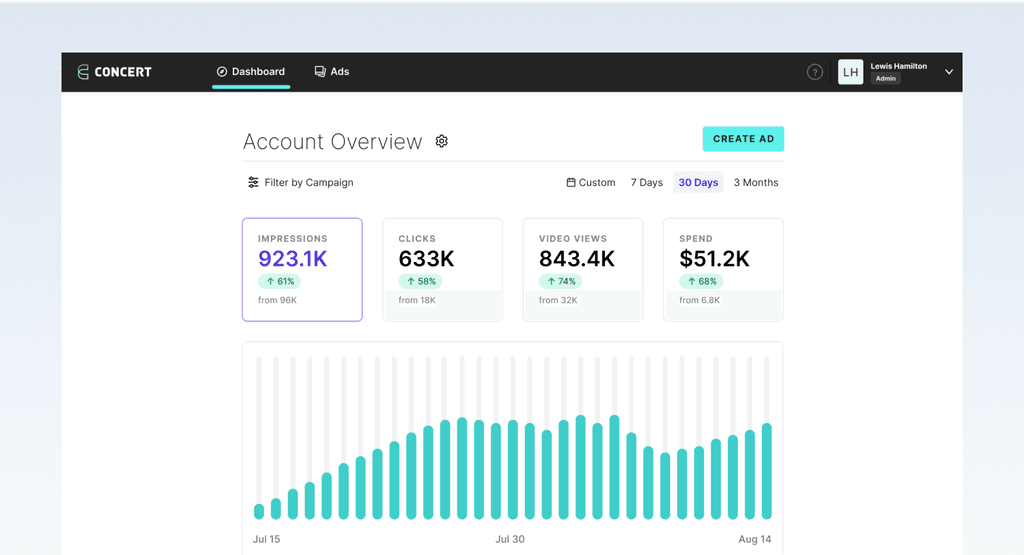The width and height of the screenshot is (1024, 555).
Task: Click the last chart bar above Aug 14
Action: 767,471
